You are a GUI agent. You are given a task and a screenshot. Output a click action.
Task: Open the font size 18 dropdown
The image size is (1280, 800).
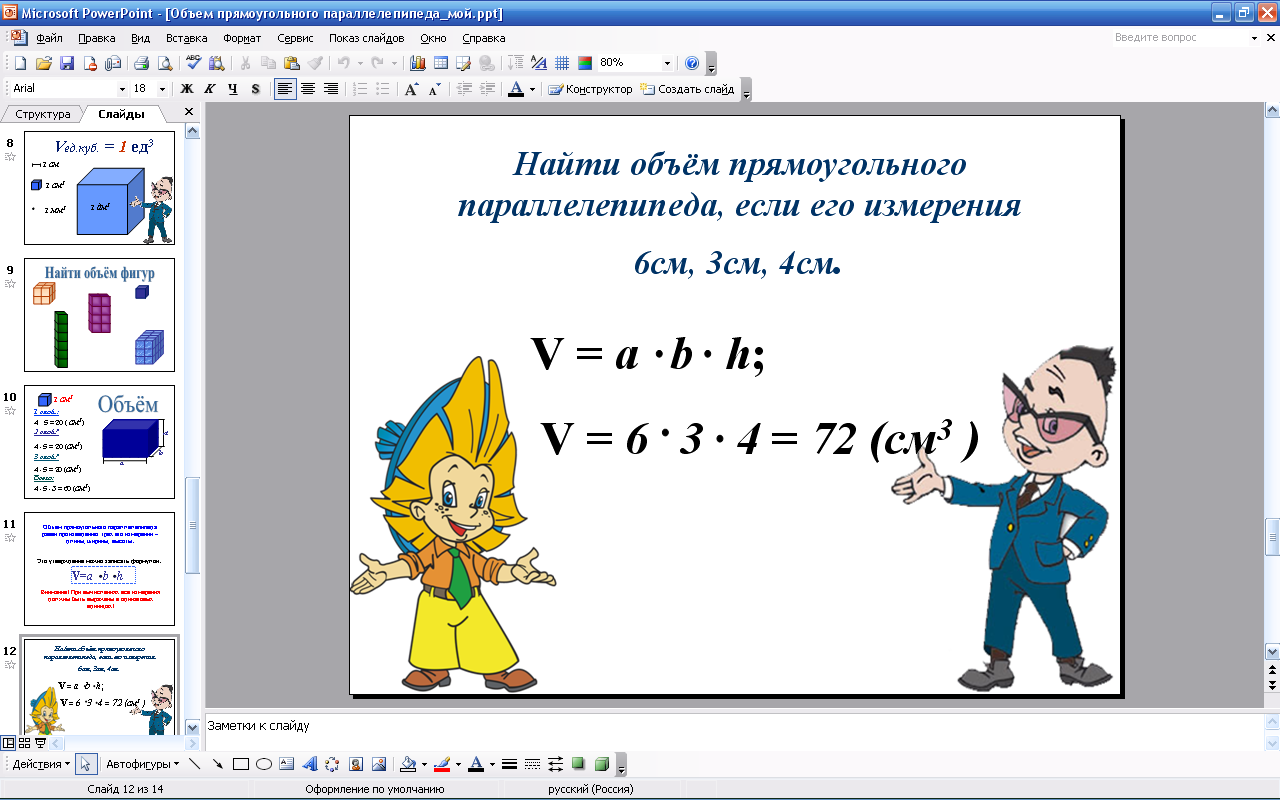pos(164,89)
